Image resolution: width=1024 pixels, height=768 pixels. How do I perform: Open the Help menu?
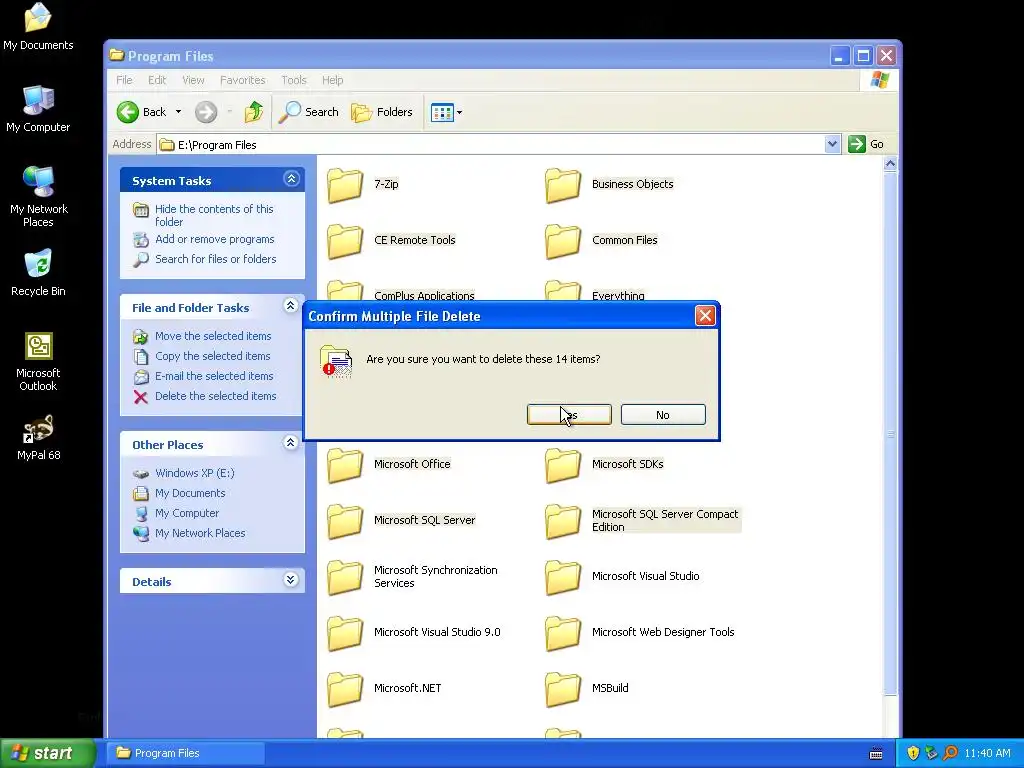tap(332, 80)
